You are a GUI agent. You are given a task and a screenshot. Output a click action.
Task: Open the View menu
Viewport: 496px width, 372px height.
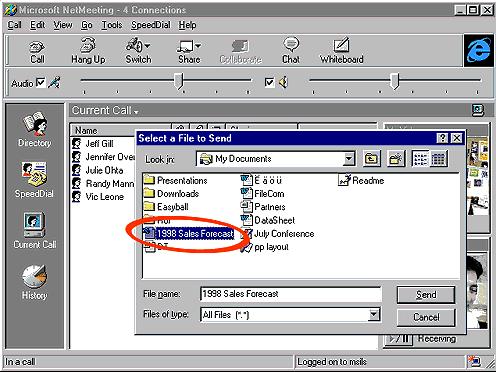click(x=63, y=25)
